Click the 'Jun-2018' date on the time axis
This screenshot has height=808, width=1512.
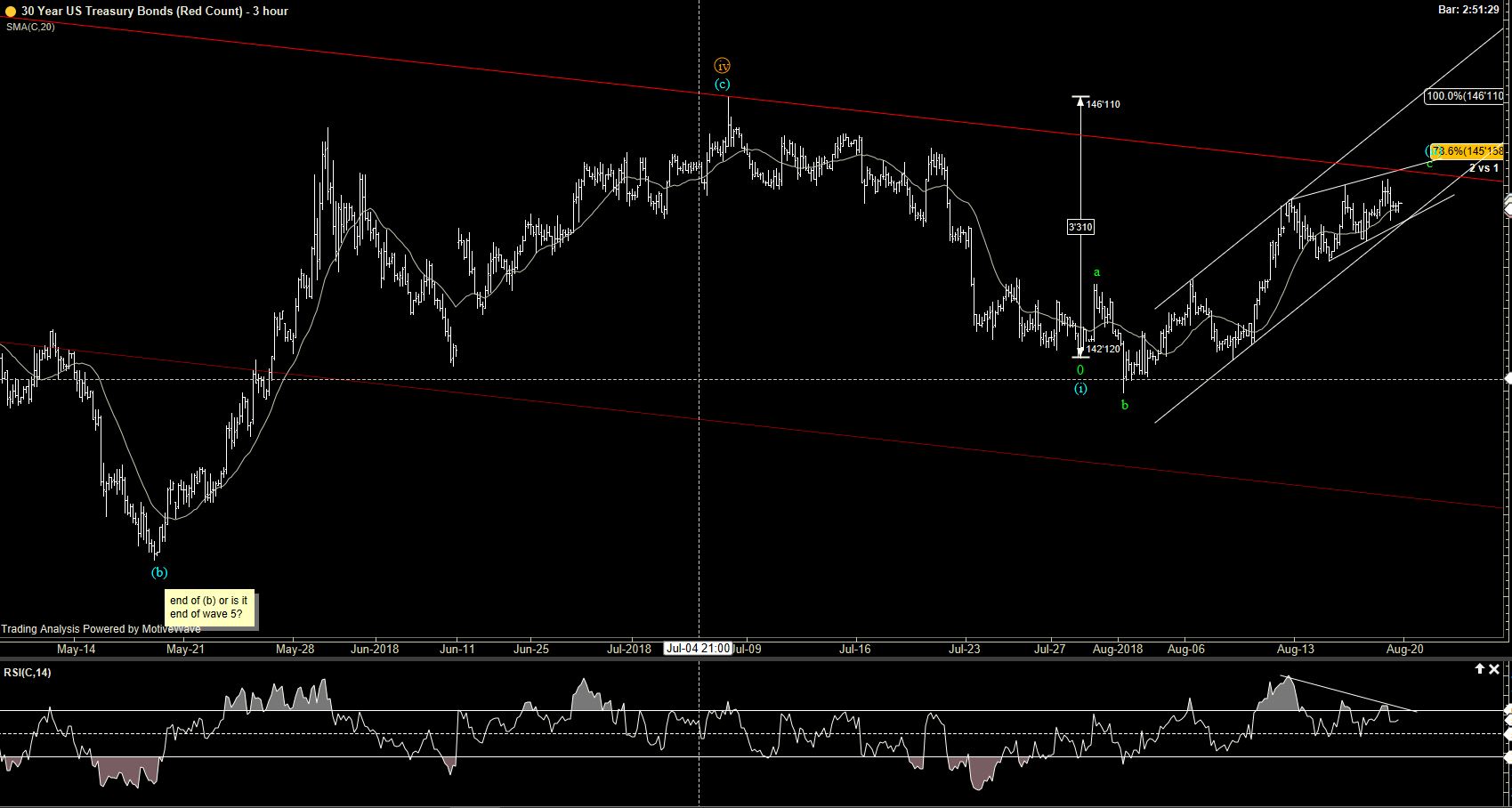pyautogui.click(x=375, y=649)
